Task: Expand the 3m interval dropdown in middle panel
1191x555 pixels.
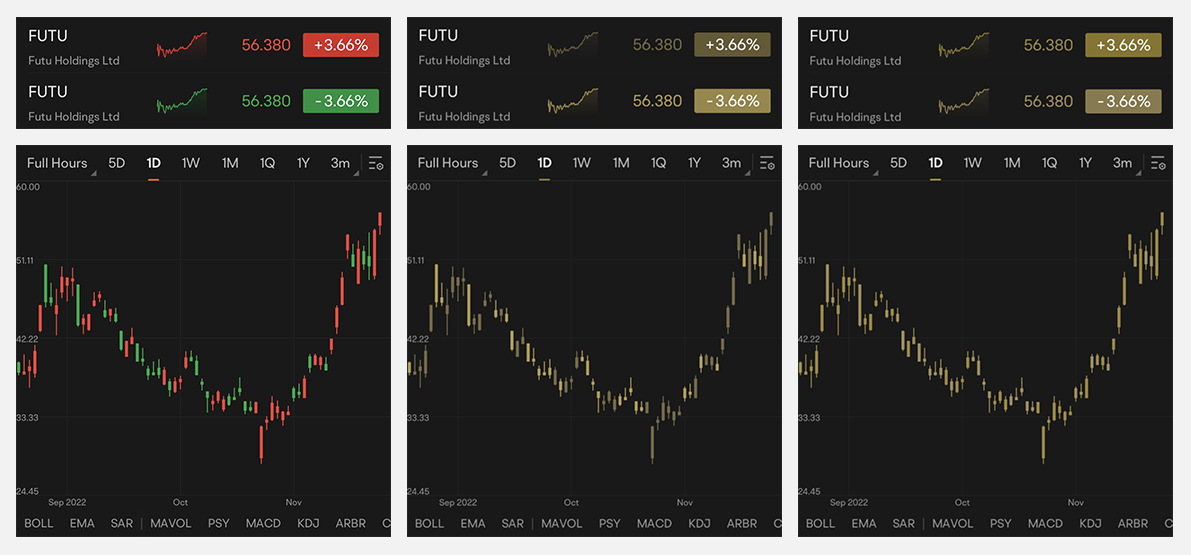Action: click(734, 163)
